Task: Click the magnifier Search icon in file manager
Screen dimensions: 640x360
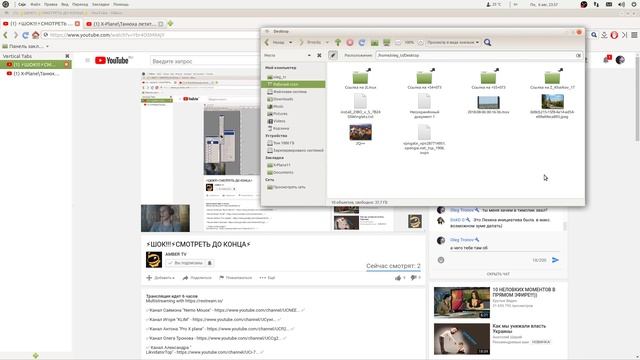Action: pyautogui.click(x=487, y=42)
